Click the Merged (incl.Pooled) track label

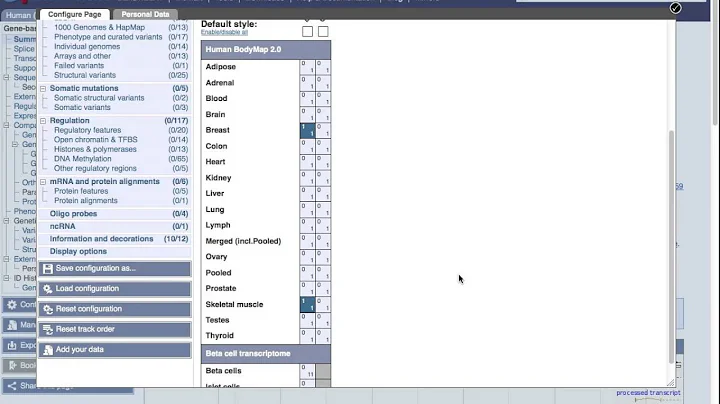pyautogui.click(x=243, y=241)
